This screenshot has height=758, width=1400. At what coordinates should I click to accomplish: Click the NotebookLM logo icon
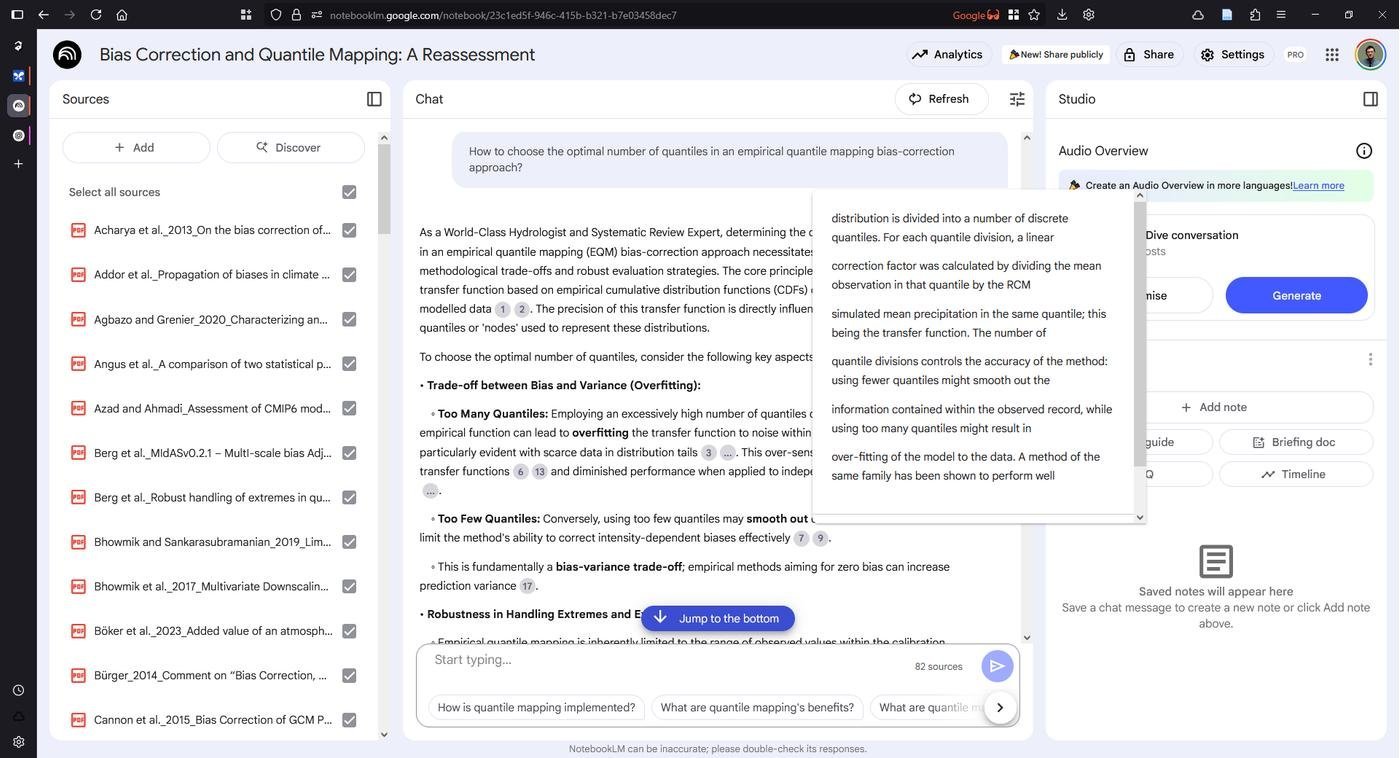[67, 55]
